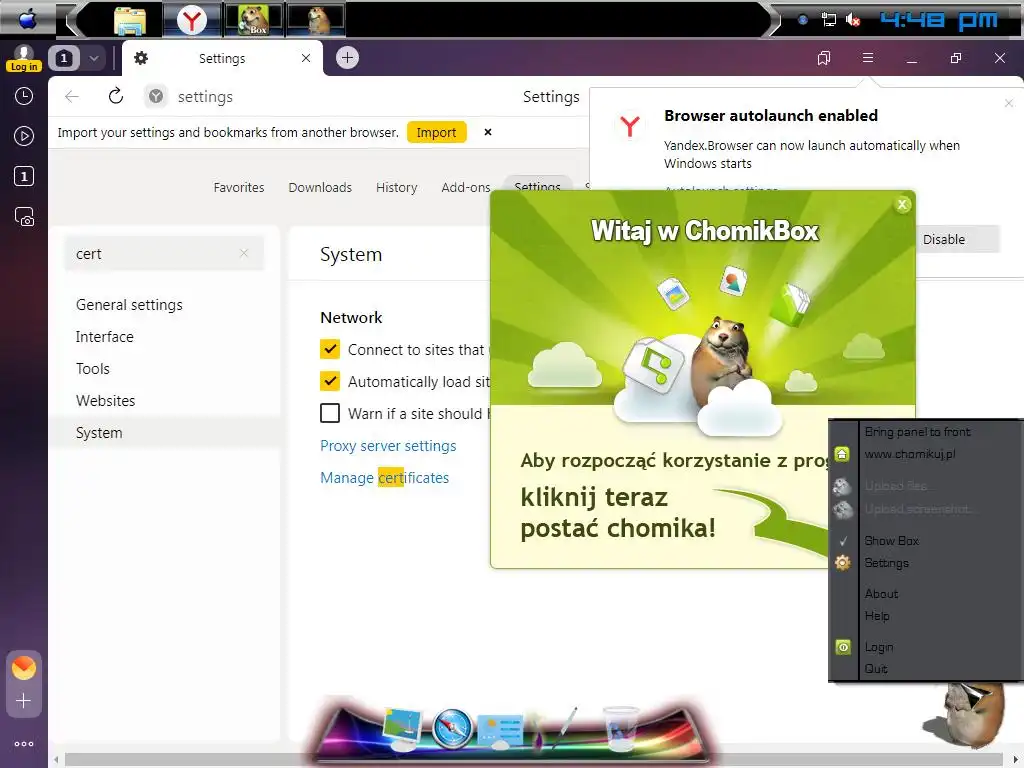Open Websites settings section

pyautogui.click(x=105, y=400)
